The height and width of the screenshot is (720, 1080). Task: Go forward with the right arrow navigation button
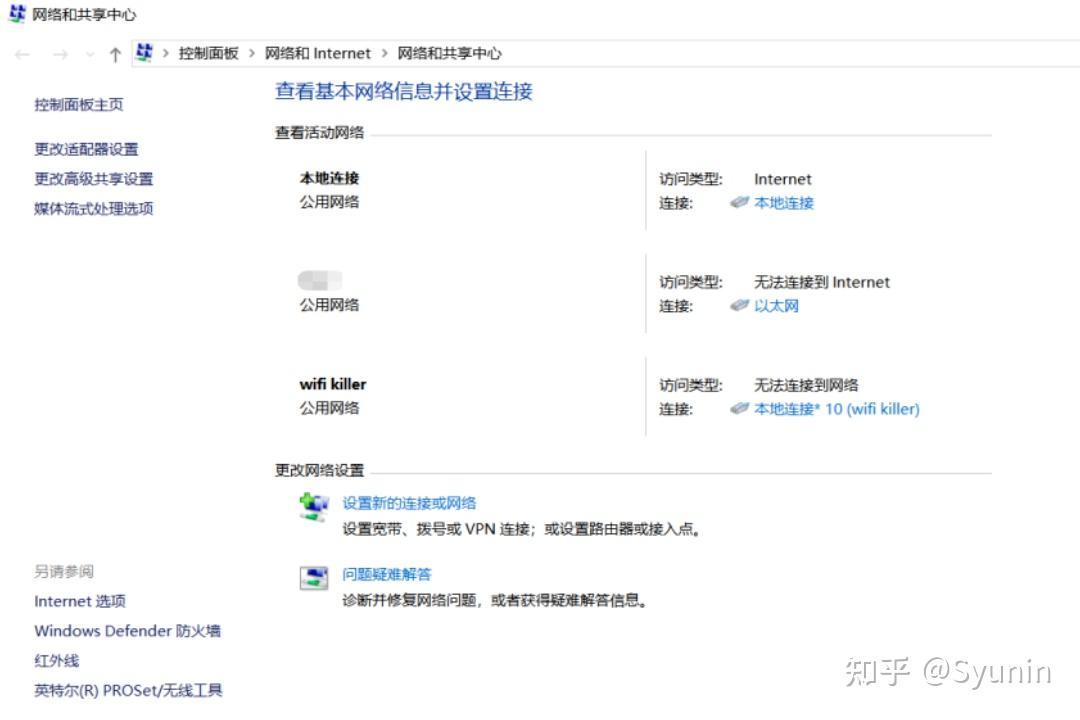click(x=61, y=54)
